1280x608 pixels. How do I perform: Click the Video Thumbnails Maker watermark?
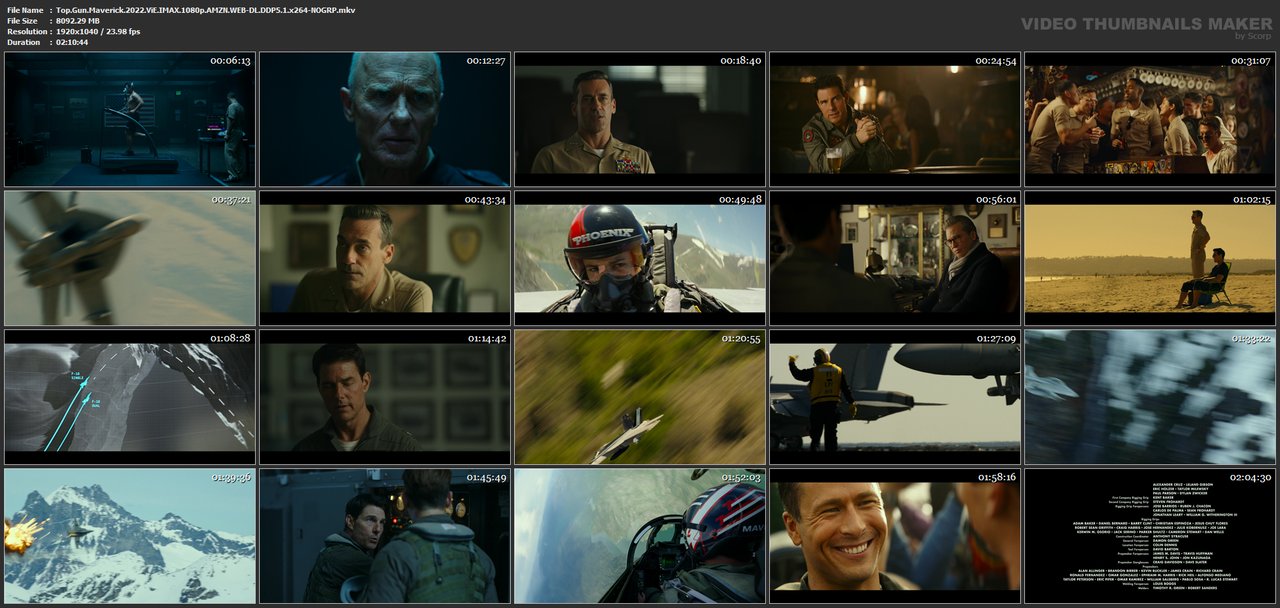[x=1146, y=24]
